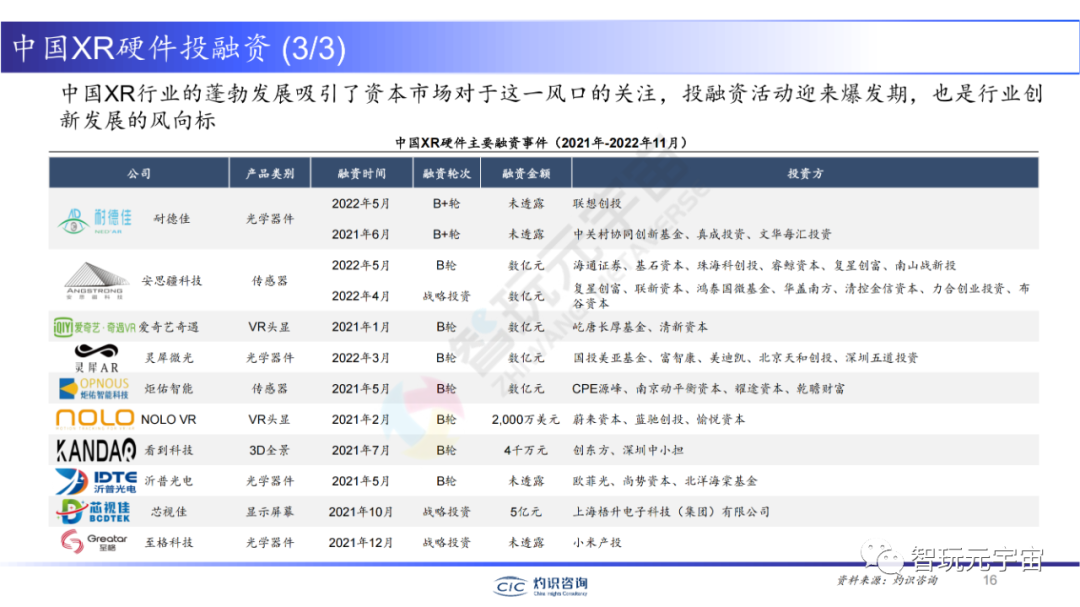Click the 传感器 cell in 炬佑智能 row
The width and height of the screenshot is (1080, 607).
point(270,389)
